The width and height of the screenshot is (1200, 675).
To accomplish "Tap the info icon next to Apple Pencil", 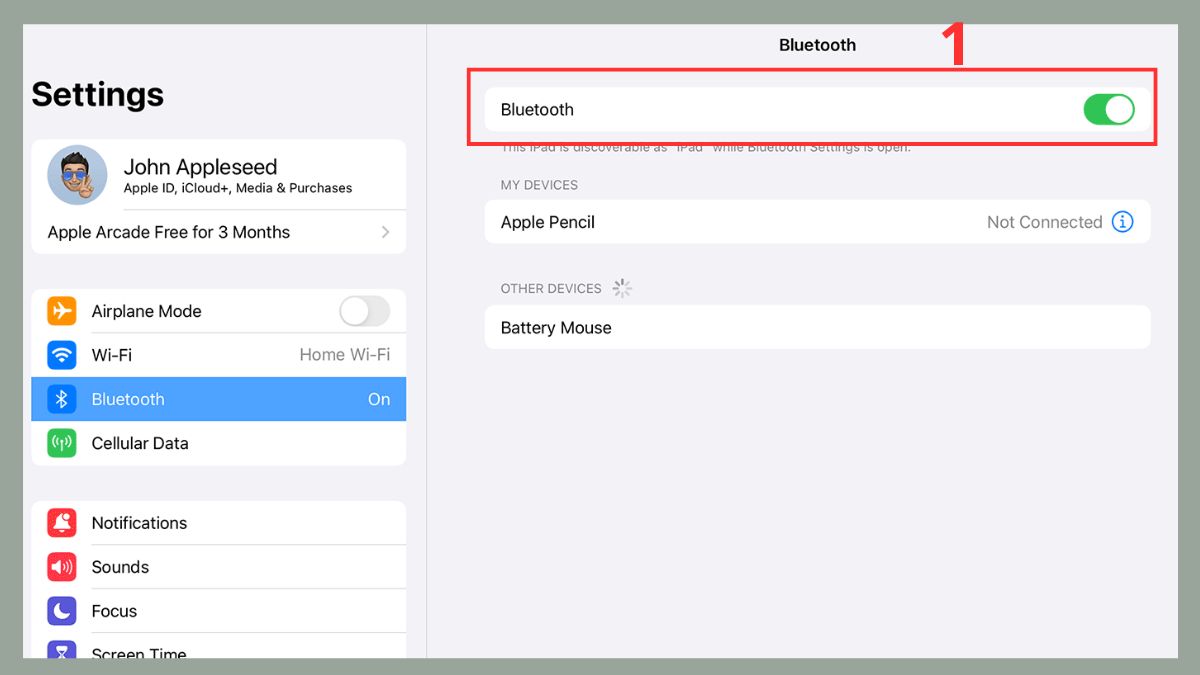I will click(1122, 222).
